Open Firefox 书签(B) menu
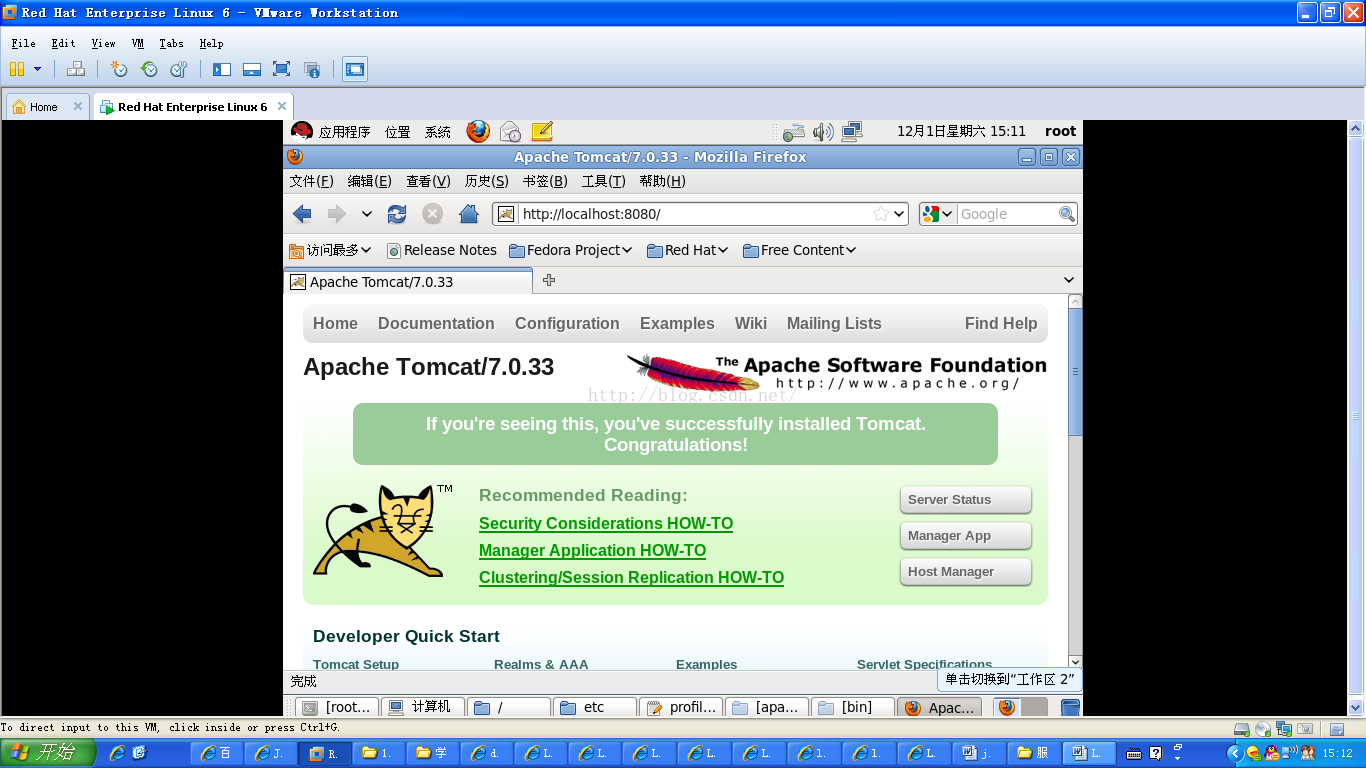The image size is (1366, 768). pyautogui.click(x=545, y=181)
